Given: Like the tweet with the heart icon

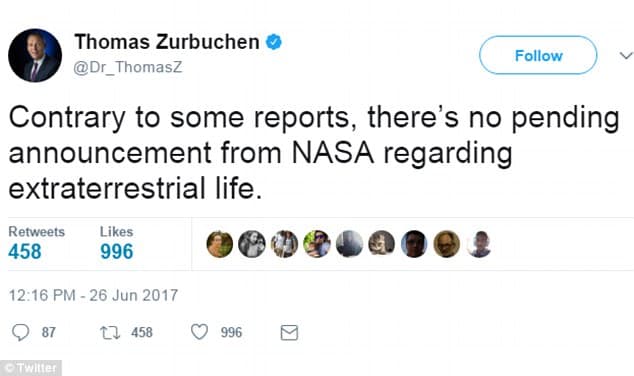Looking at the screenshot, I should (199, 332).
